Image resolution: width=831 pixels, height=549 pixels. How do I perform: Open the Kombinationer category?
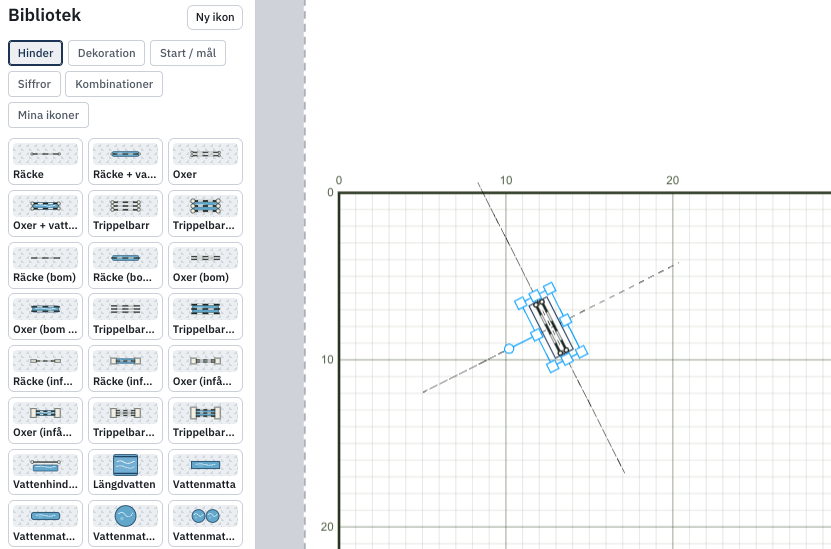(114, 84)
